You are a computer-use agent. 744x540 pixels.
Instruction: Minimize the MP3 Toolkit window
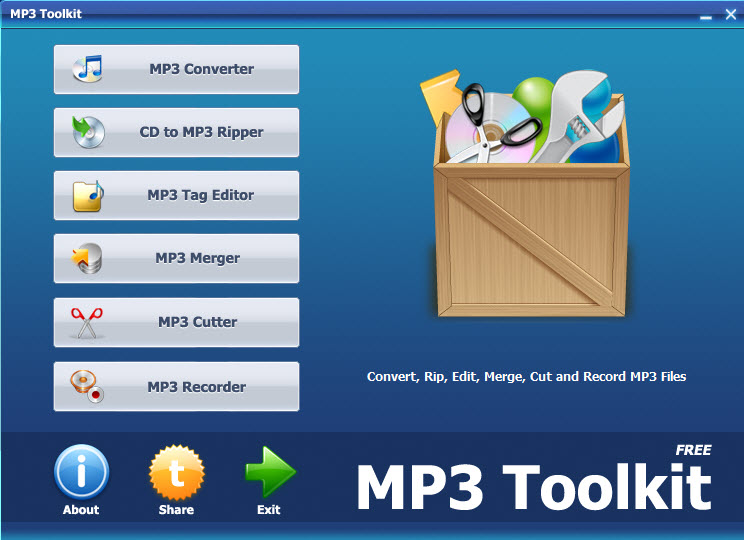pyautogui.click(x=706, y=16)
